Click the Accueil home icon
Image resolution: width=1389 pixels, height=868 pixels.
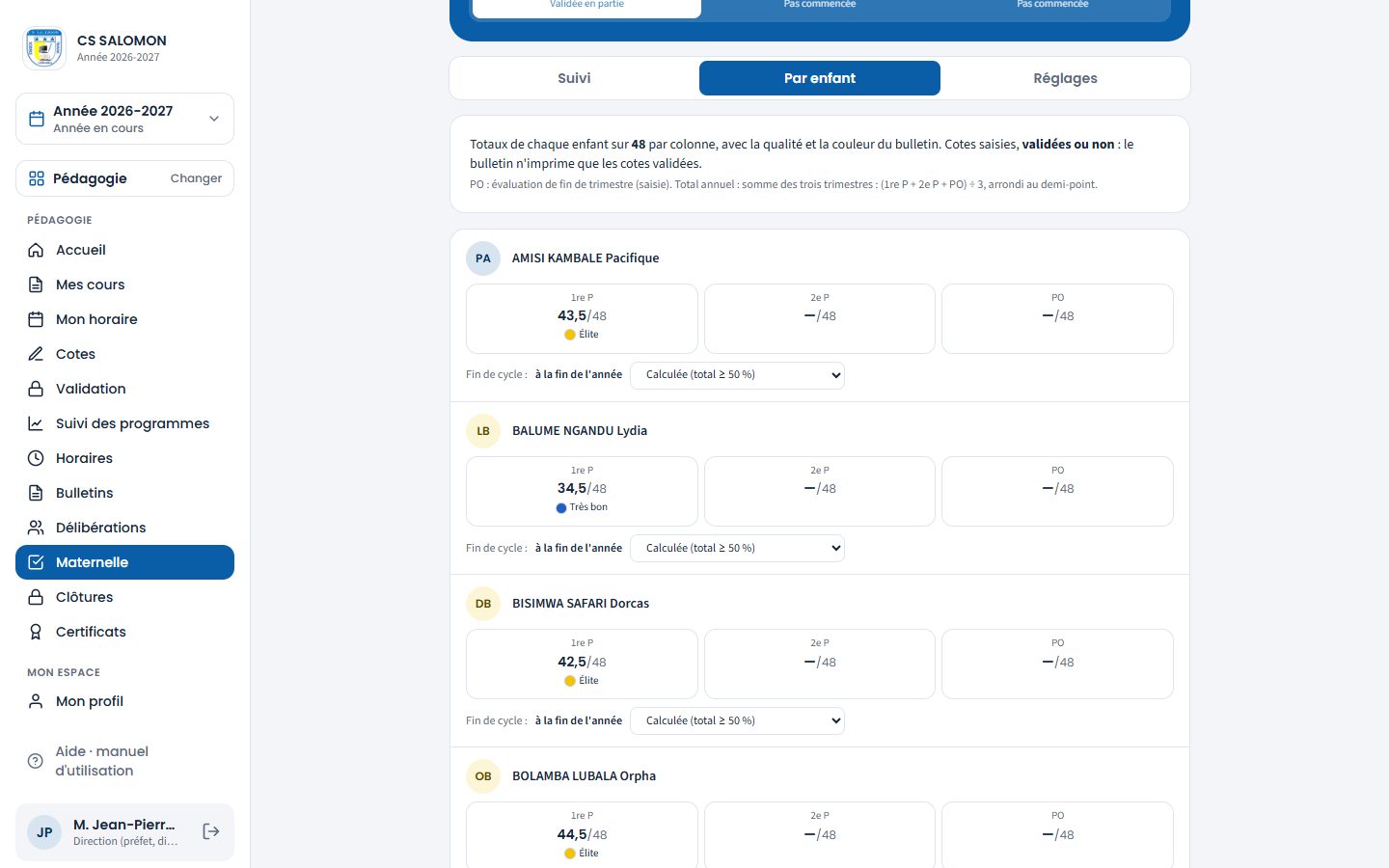point(36,250)
